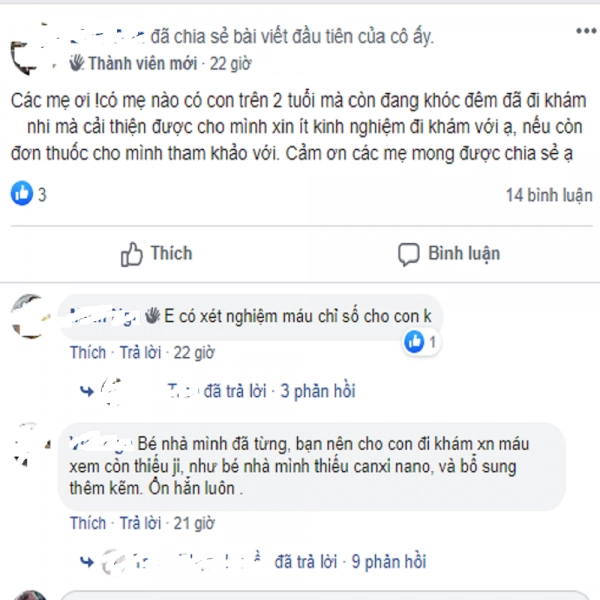Open the three-dot post options menu
This screenshot has width=600, height=600.
pos(587,31)
